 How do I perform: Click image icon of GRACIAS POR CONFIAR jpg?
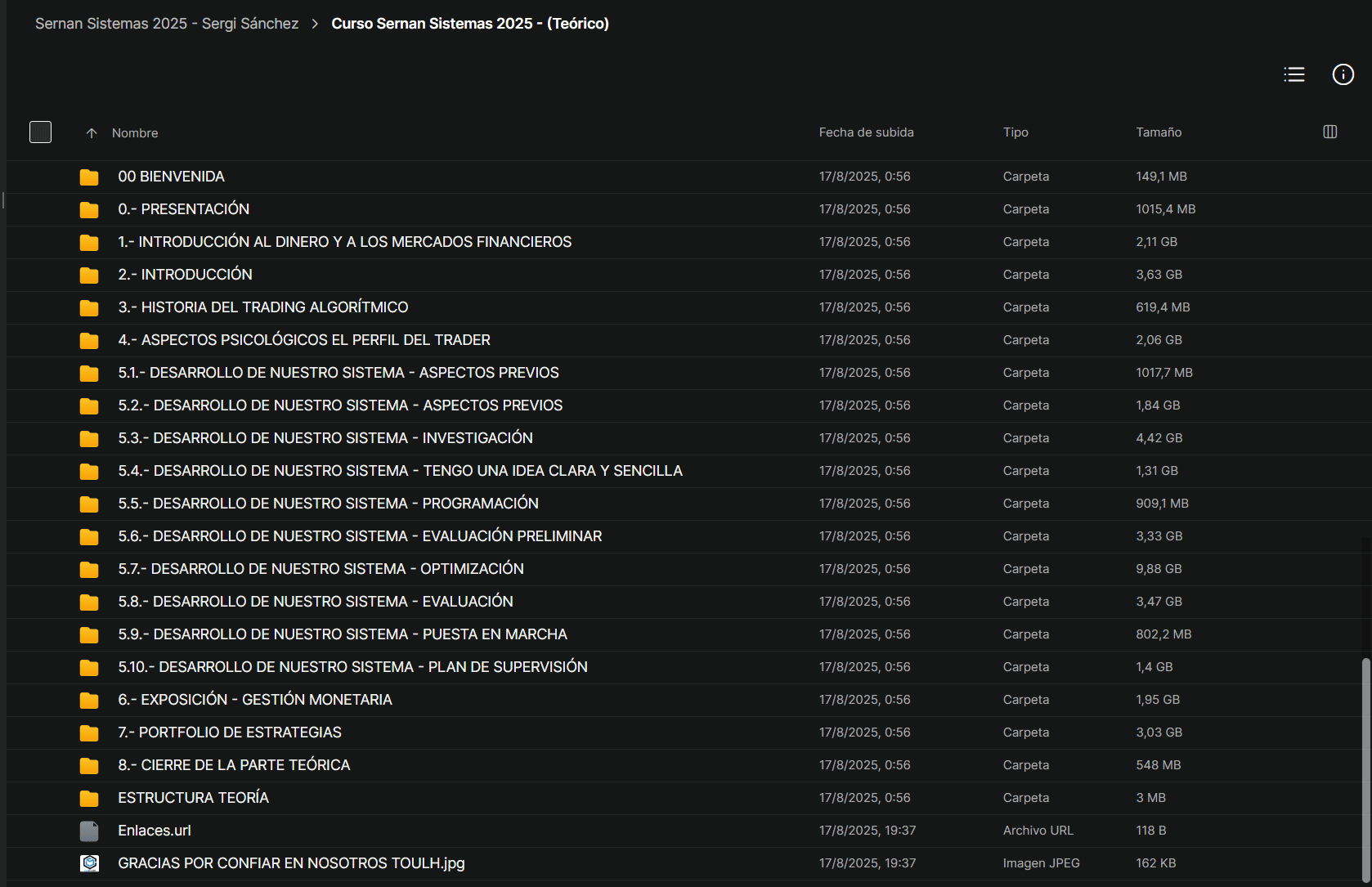pyautogui.click(x=89, y=863)
